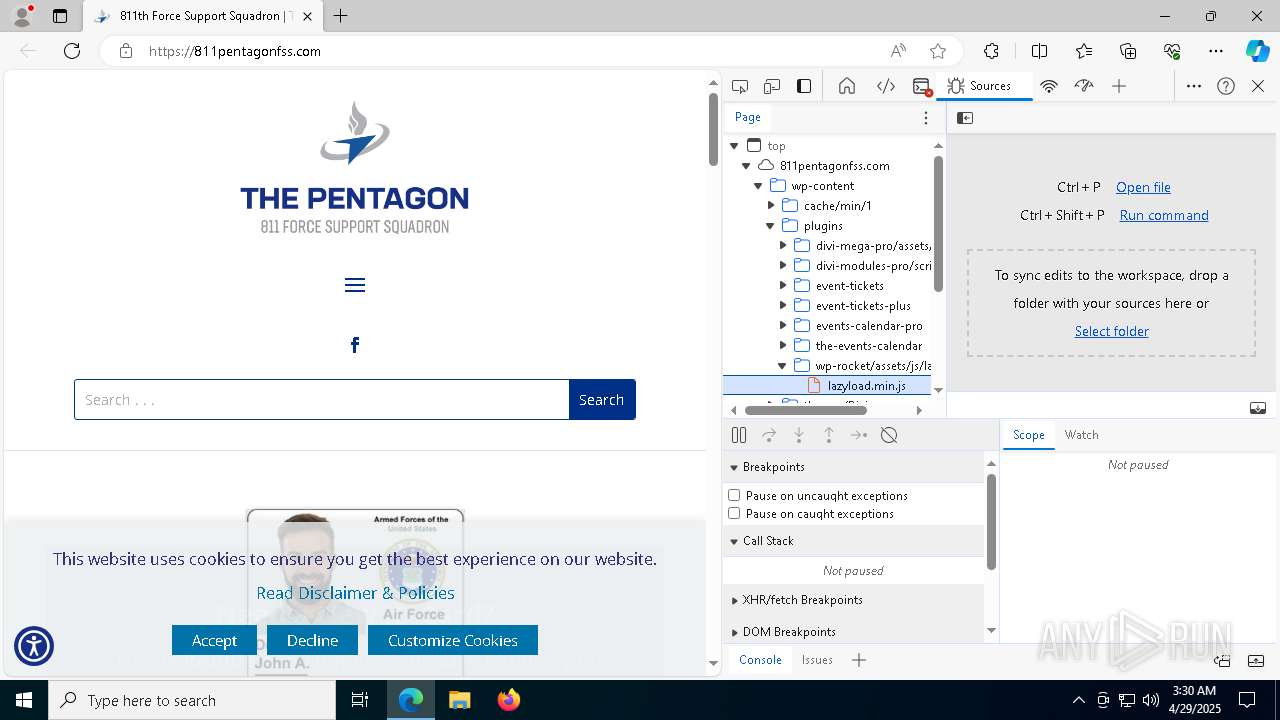Open File Explorer from the taskbar
1280x720 pixels.
459,700
